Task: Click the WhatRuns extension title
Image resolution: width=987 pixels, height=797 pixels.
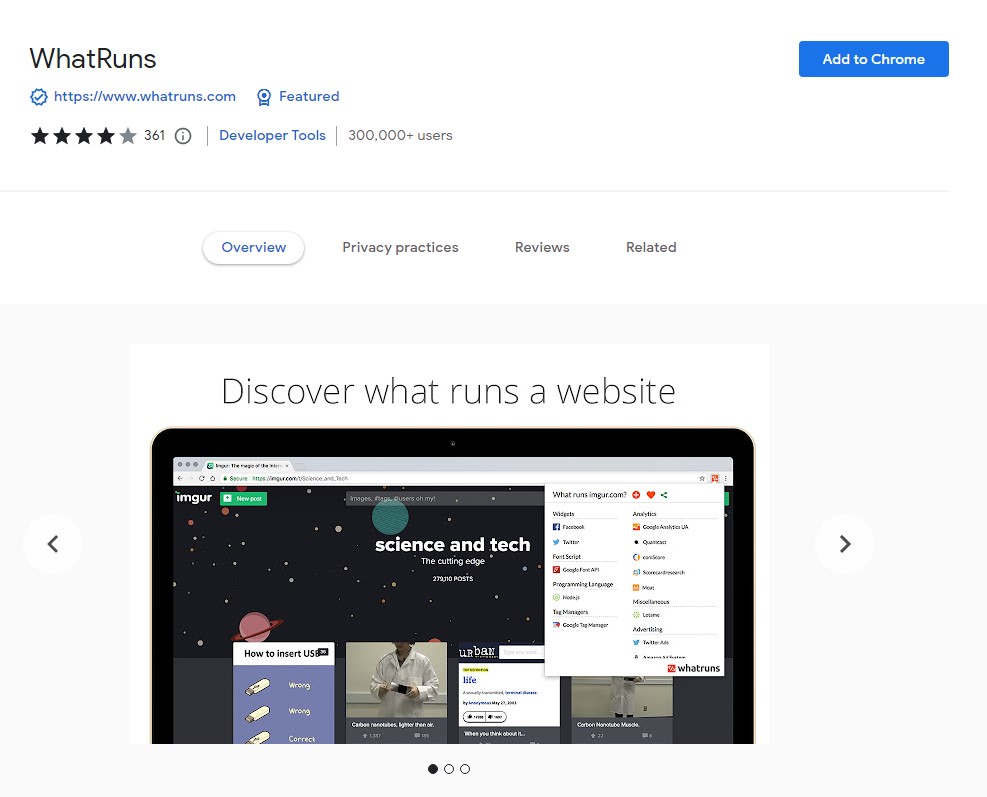Action: (93, 59)
